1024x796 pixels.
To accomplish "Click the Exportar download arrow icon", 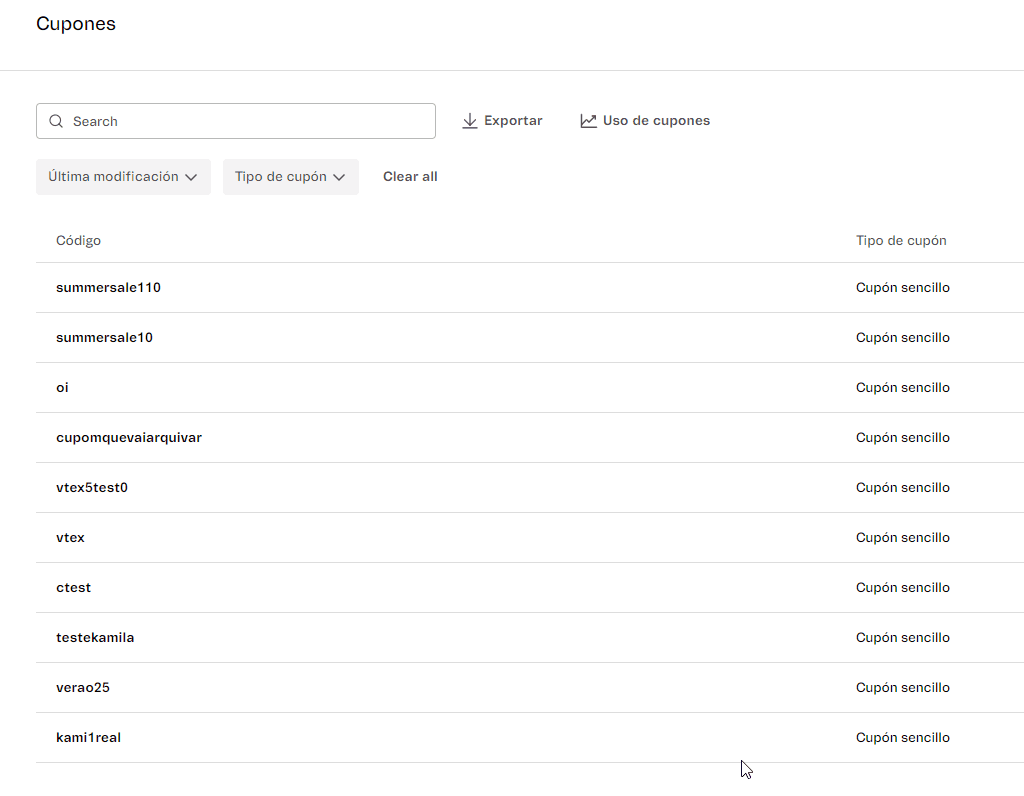I will [x=470, y=121].
